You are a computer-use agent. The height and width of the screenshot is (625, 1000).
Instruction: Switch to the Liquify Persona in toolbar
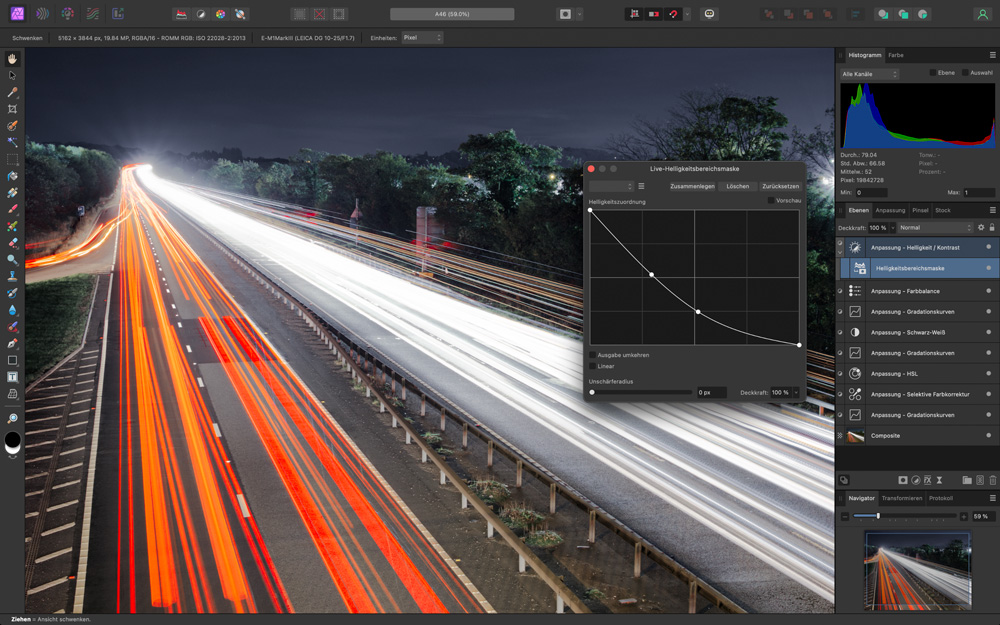coord(42,14)
